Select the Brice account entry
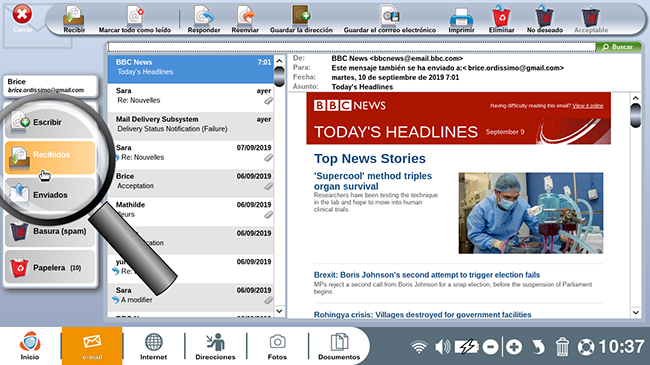The width and height of the screenshot is (650, 365). [50, 85]
